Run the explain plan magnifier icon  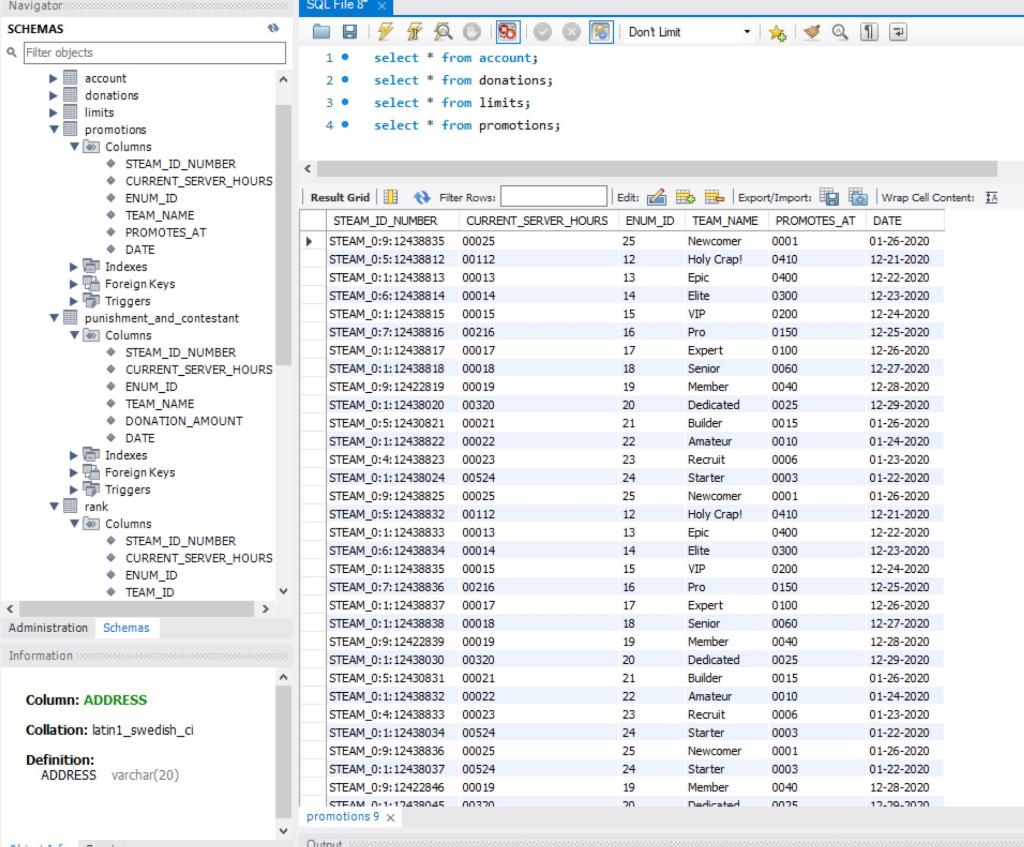(x=442, y=31)
